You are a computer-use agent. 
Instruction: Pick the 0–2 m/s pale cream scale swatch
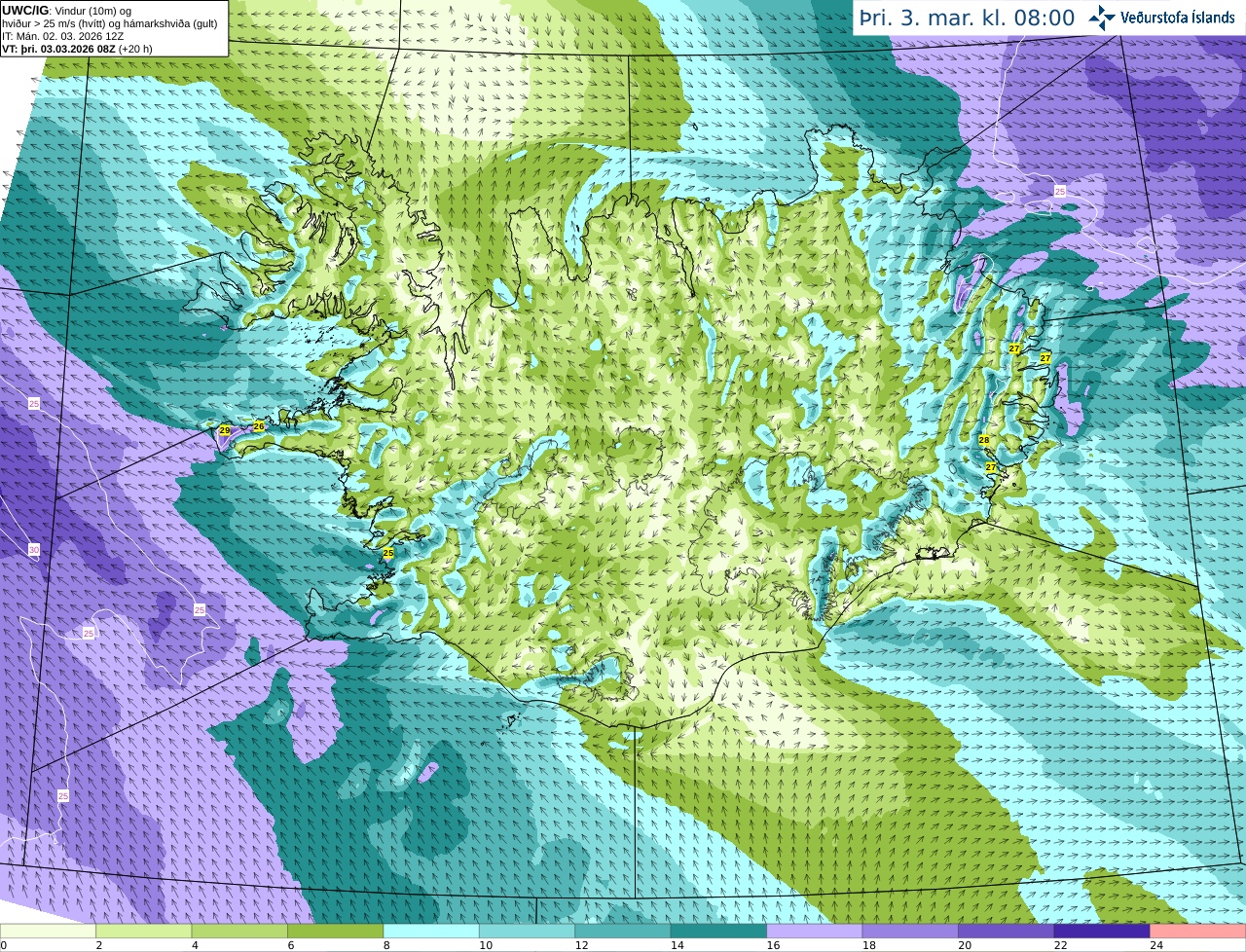coord(48,931)
